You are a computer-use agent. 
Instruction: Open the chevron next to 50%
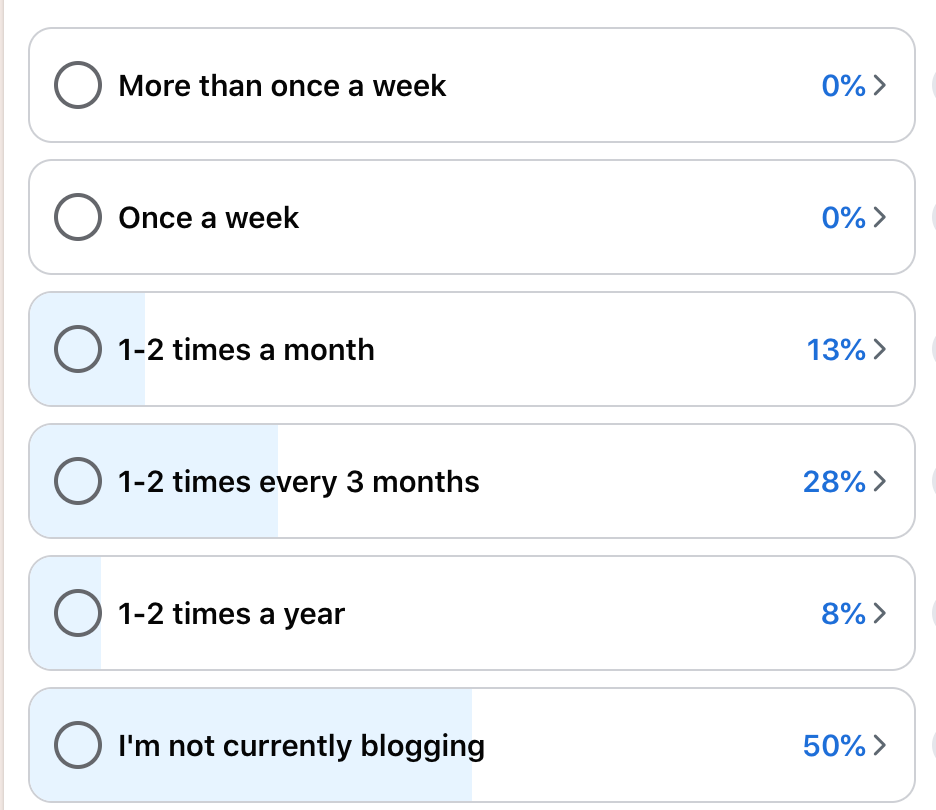(880, 746)
